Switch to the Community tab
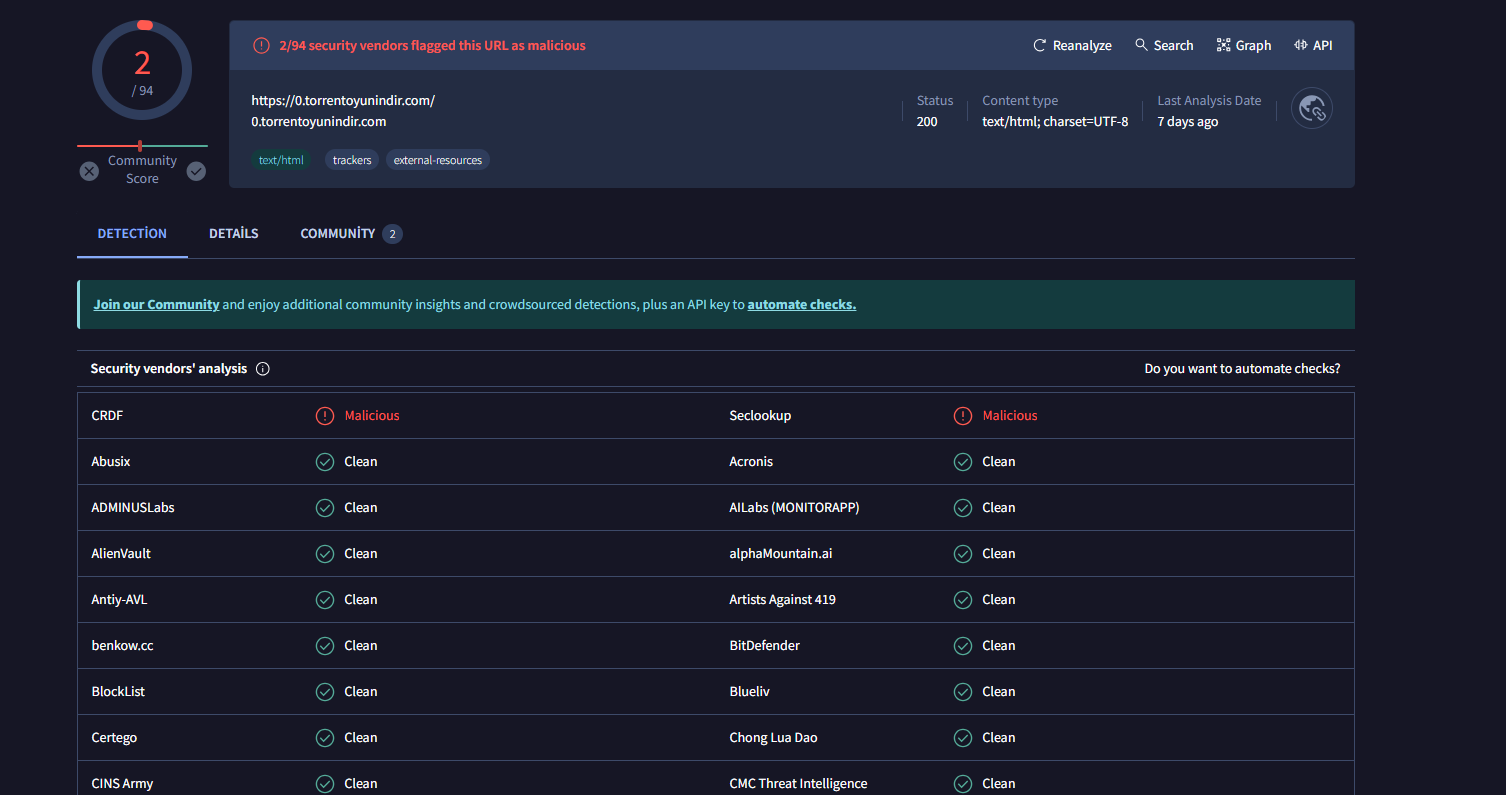The height and width of the screenshot is (795, 1506). coord(351,234)
